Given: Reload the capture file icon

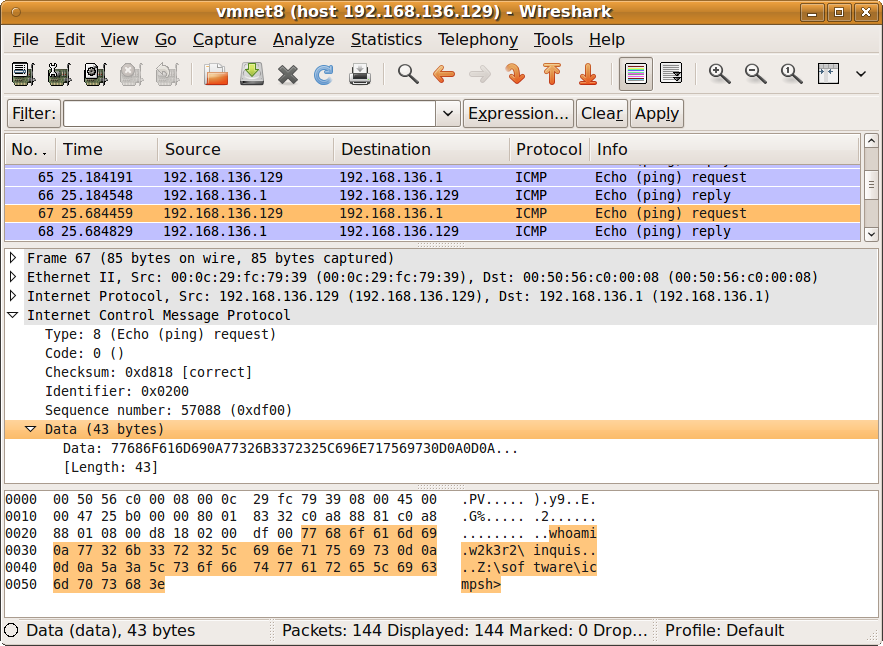Looking at the screenshot, I should click(x=324, y=74).
